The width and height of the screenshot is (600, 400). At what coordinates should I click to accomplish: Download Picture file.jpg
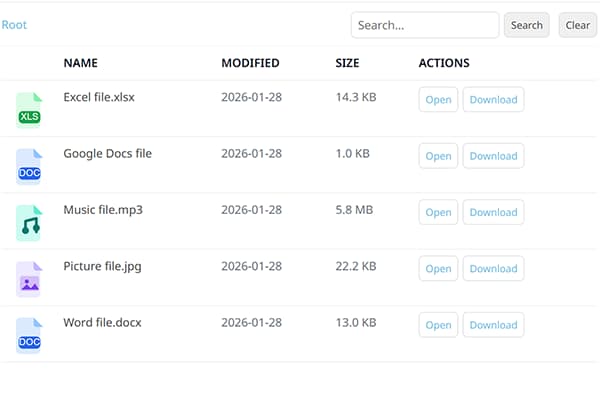pos(493,268)
